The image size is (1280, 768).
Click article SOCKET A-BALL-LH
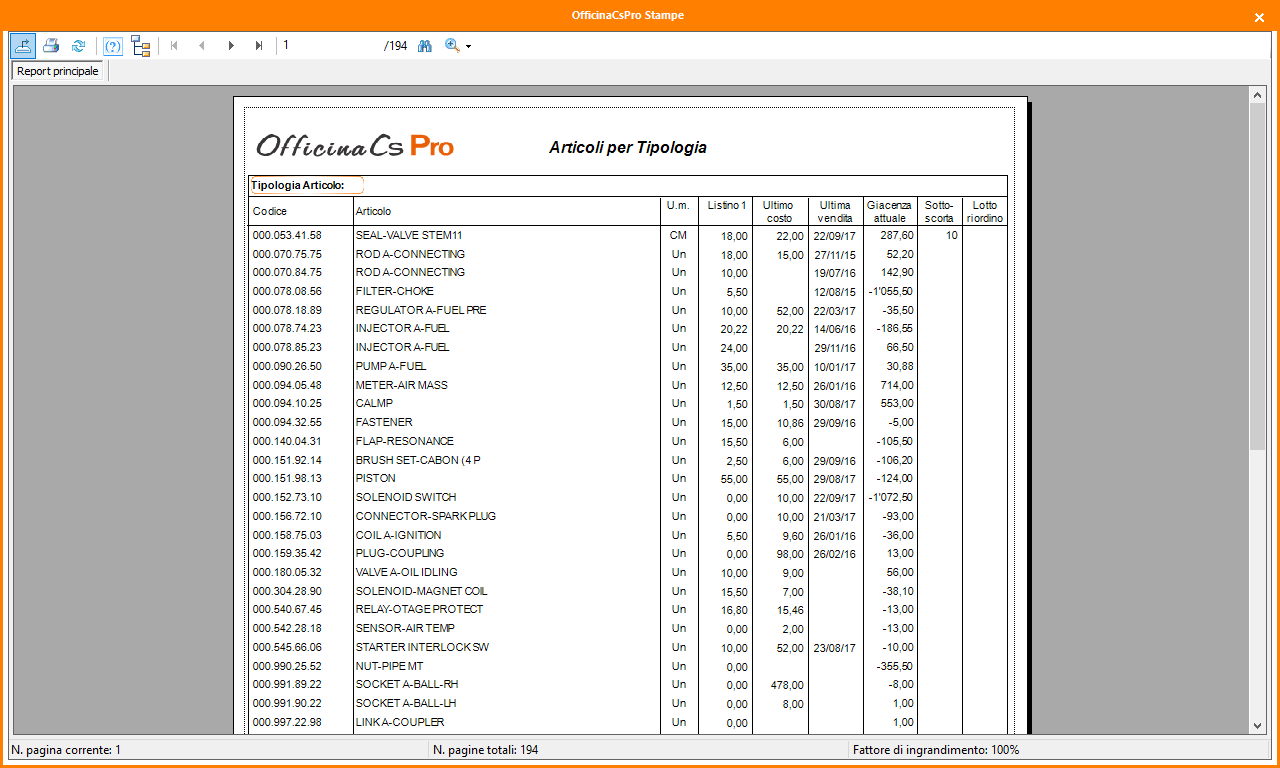click(x=406, y=703)
